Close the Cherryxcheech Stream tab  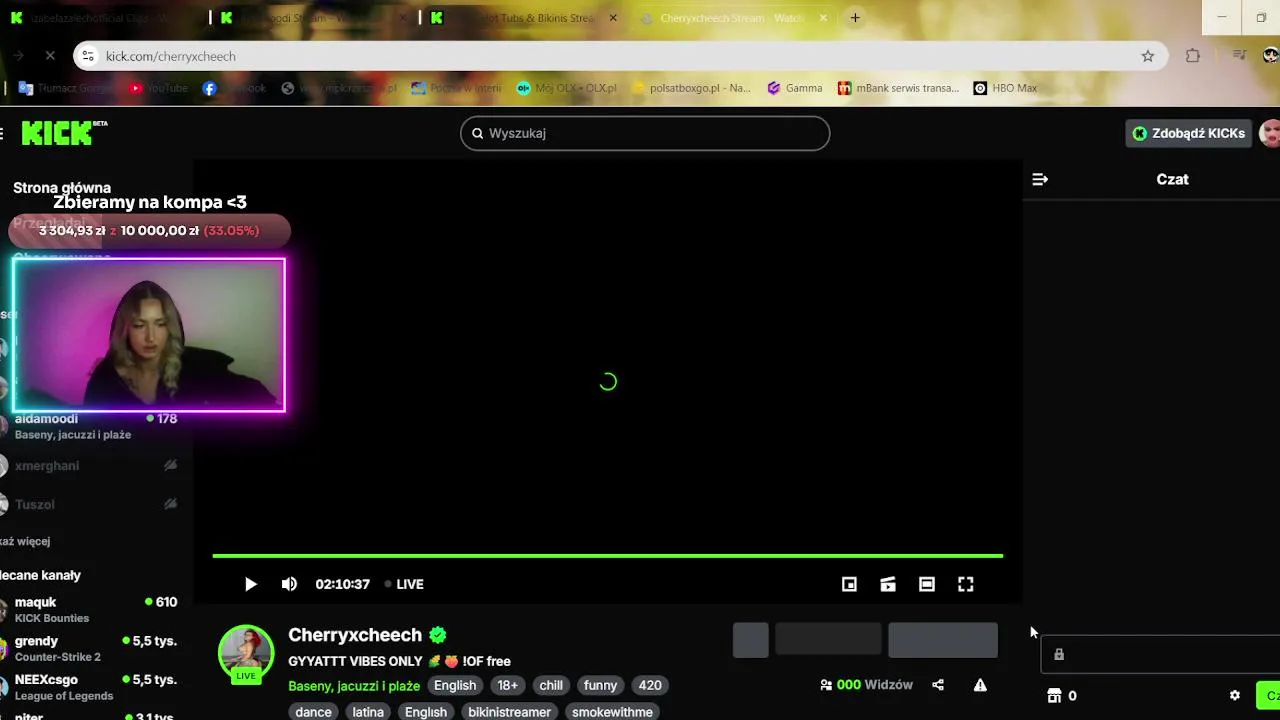coord(823,18)
